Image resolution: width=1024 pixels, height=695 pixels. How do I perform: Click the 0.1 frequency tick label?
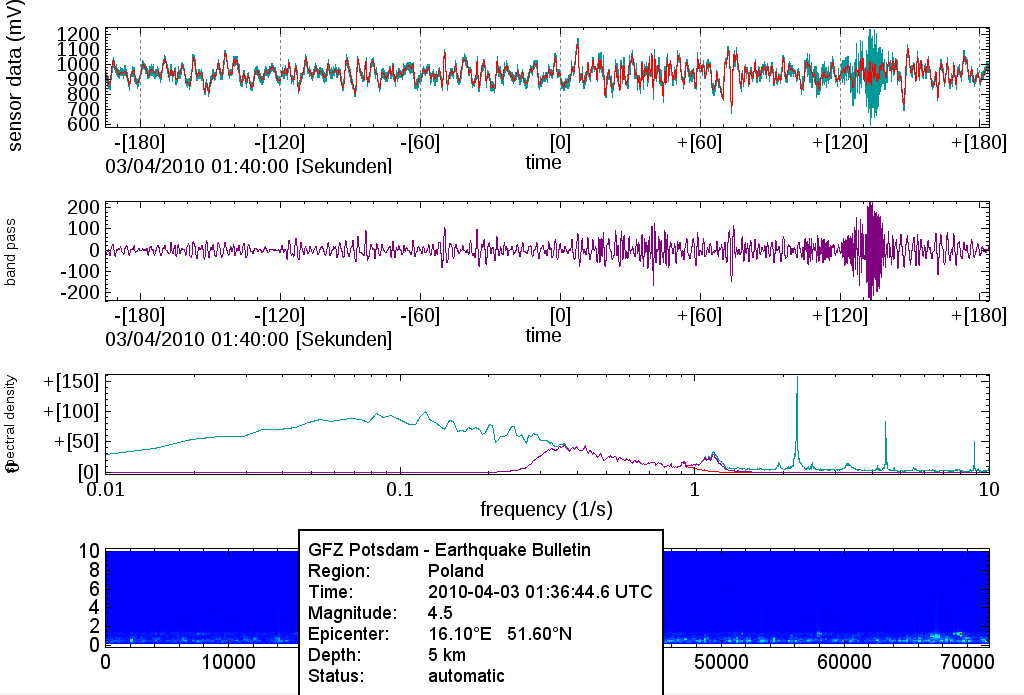pyautogui.click(x=400, y=490)
